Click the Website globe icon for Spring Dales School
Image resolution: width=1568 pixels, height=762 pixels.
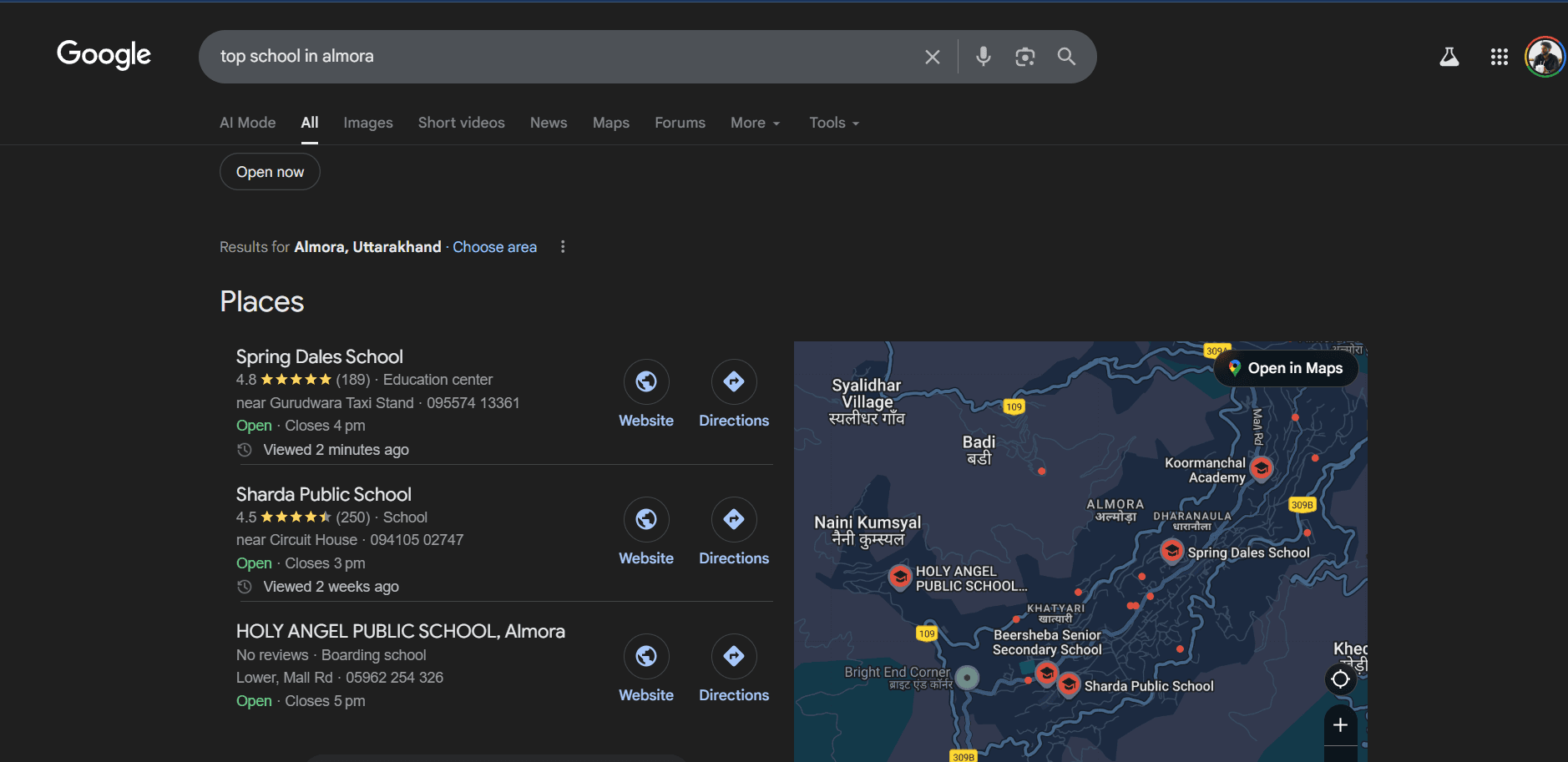coord(645,381)
